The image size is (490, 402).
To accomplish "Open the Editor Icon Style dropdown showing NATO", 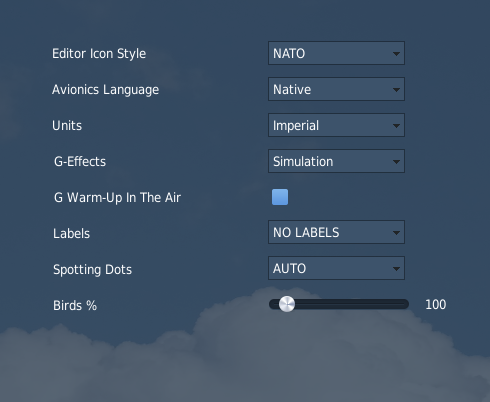I will [x=336, y=53].
